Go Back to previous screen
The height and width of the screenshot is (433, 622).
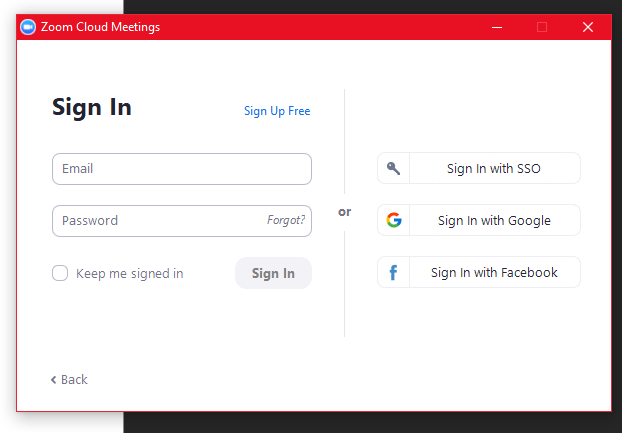(69, 380)
